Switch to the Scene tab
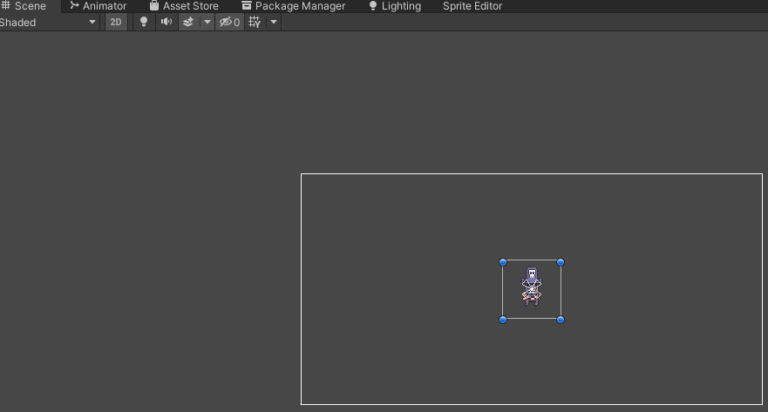768x412 pixels. (24, 6)
